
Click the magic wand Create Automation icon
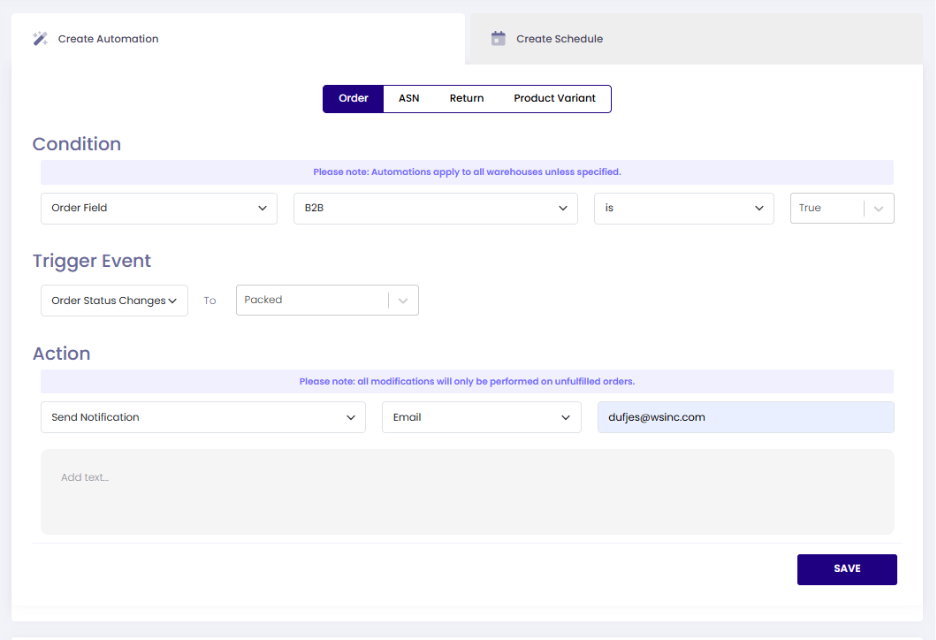(40, 39)
